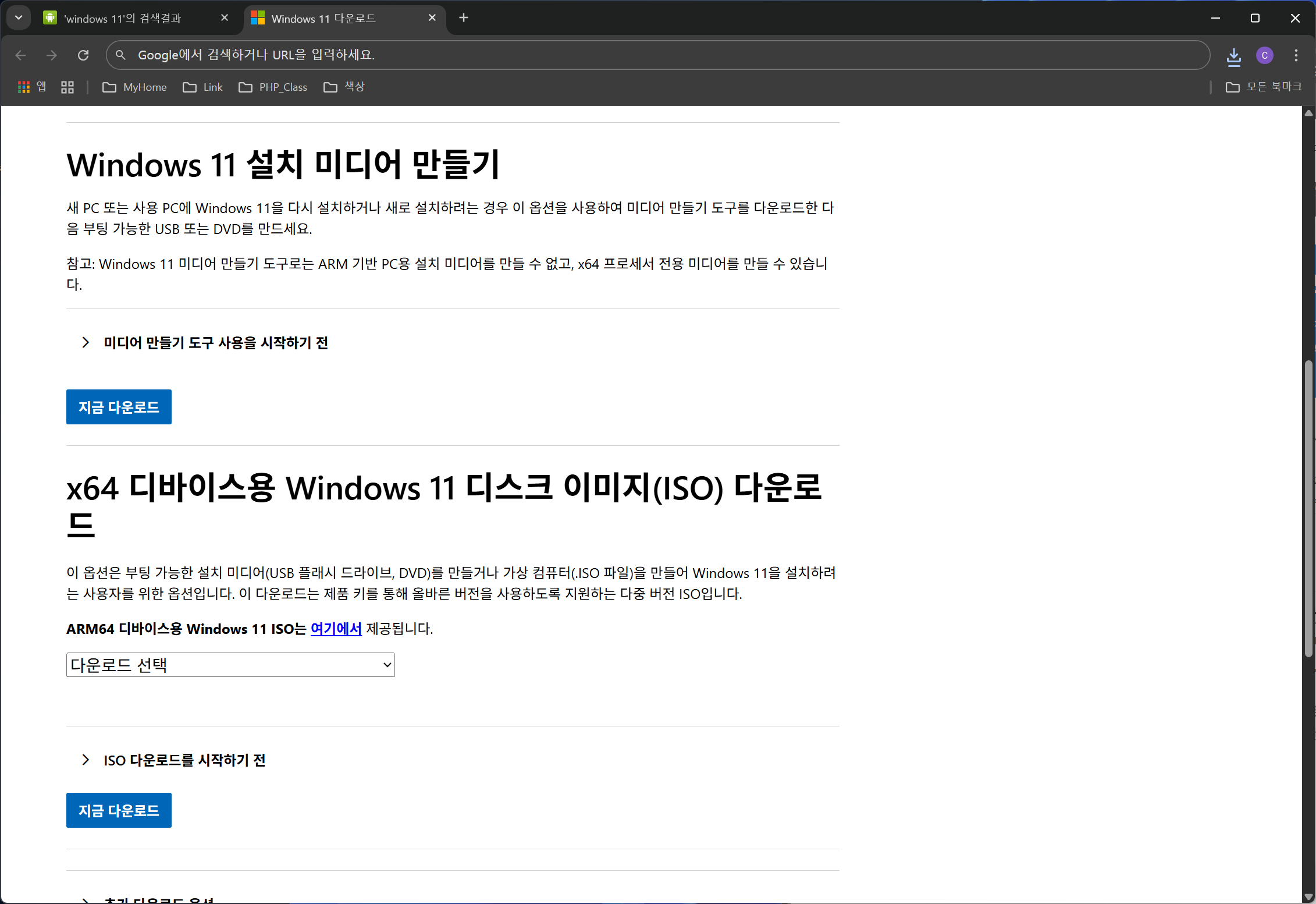Open the profile avatar menu
1316x904 pixels.
pyautogui.click(x=1265, y=55)
